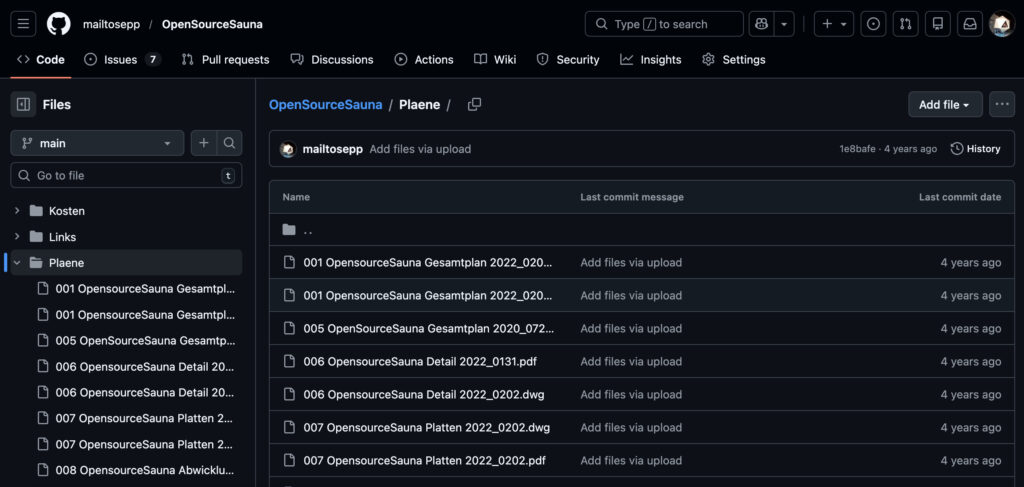
Task: Switch to the Issues tab
Action: coord(121,60)
